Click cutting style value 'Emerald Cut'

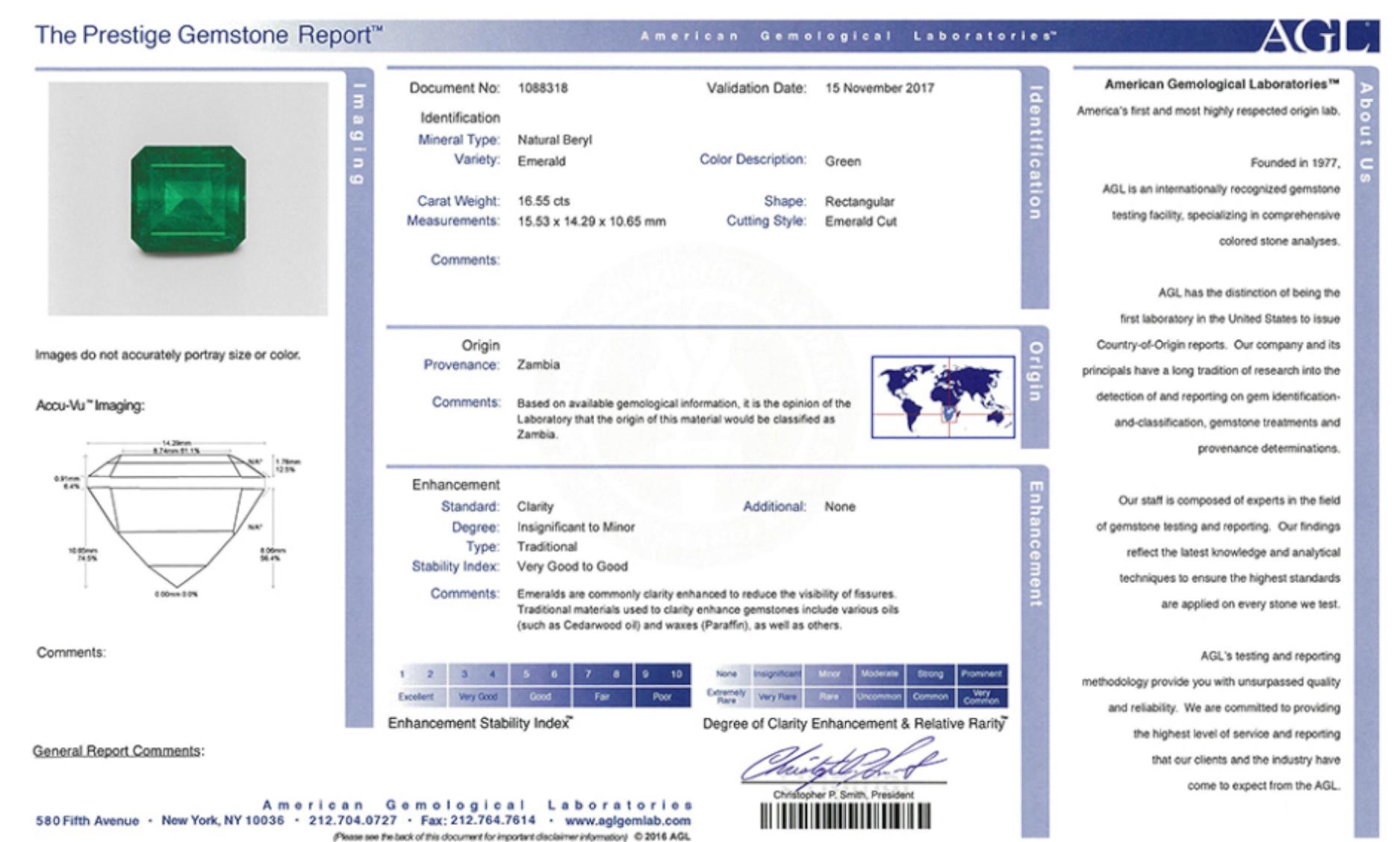(x=861, y=222)
